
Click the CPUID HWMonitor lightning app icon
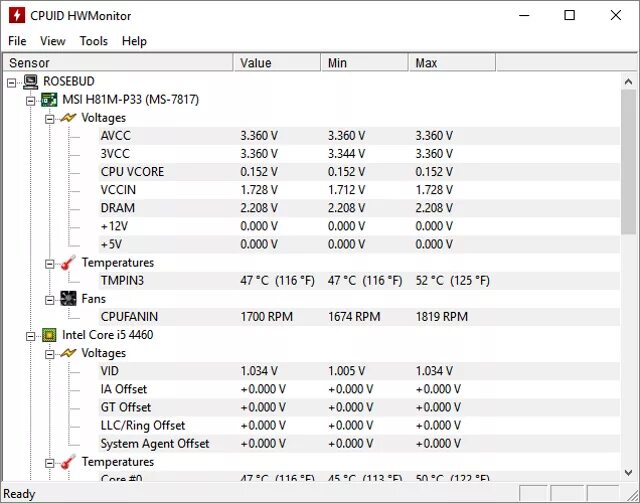(x=17, y=16)
